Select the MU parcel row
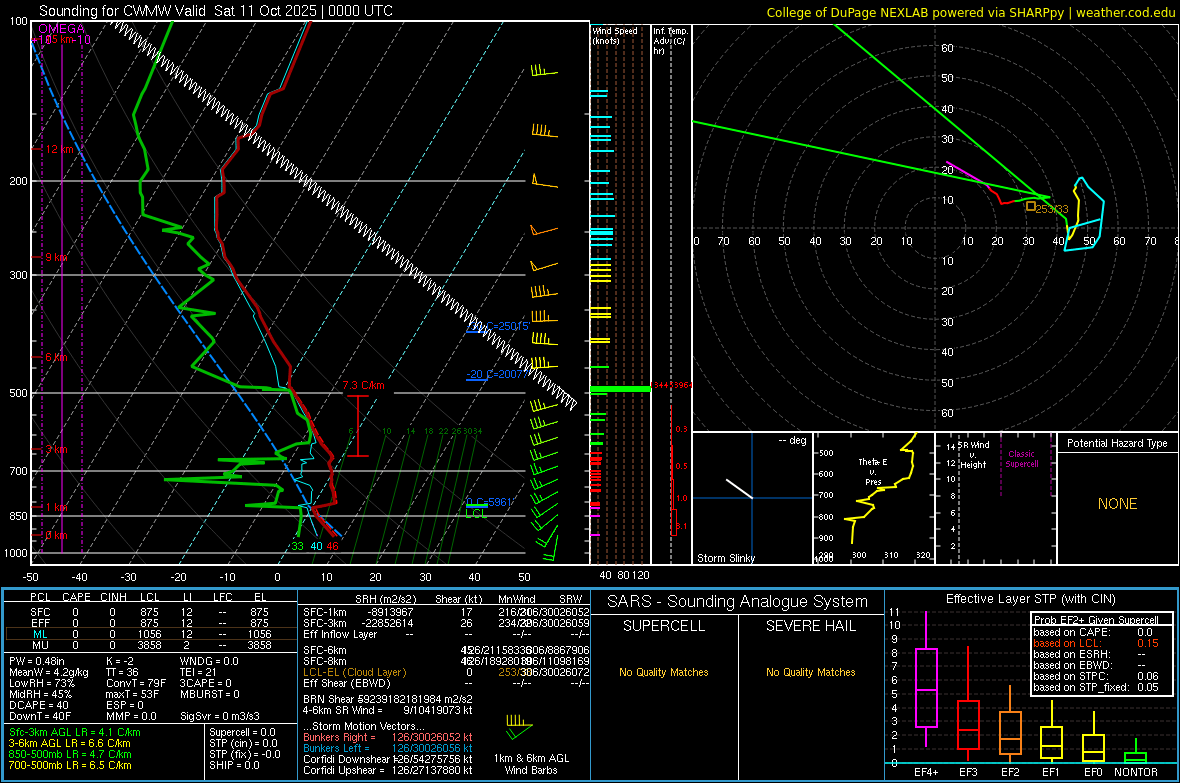 pyautogui.click(x=151, y=645)
